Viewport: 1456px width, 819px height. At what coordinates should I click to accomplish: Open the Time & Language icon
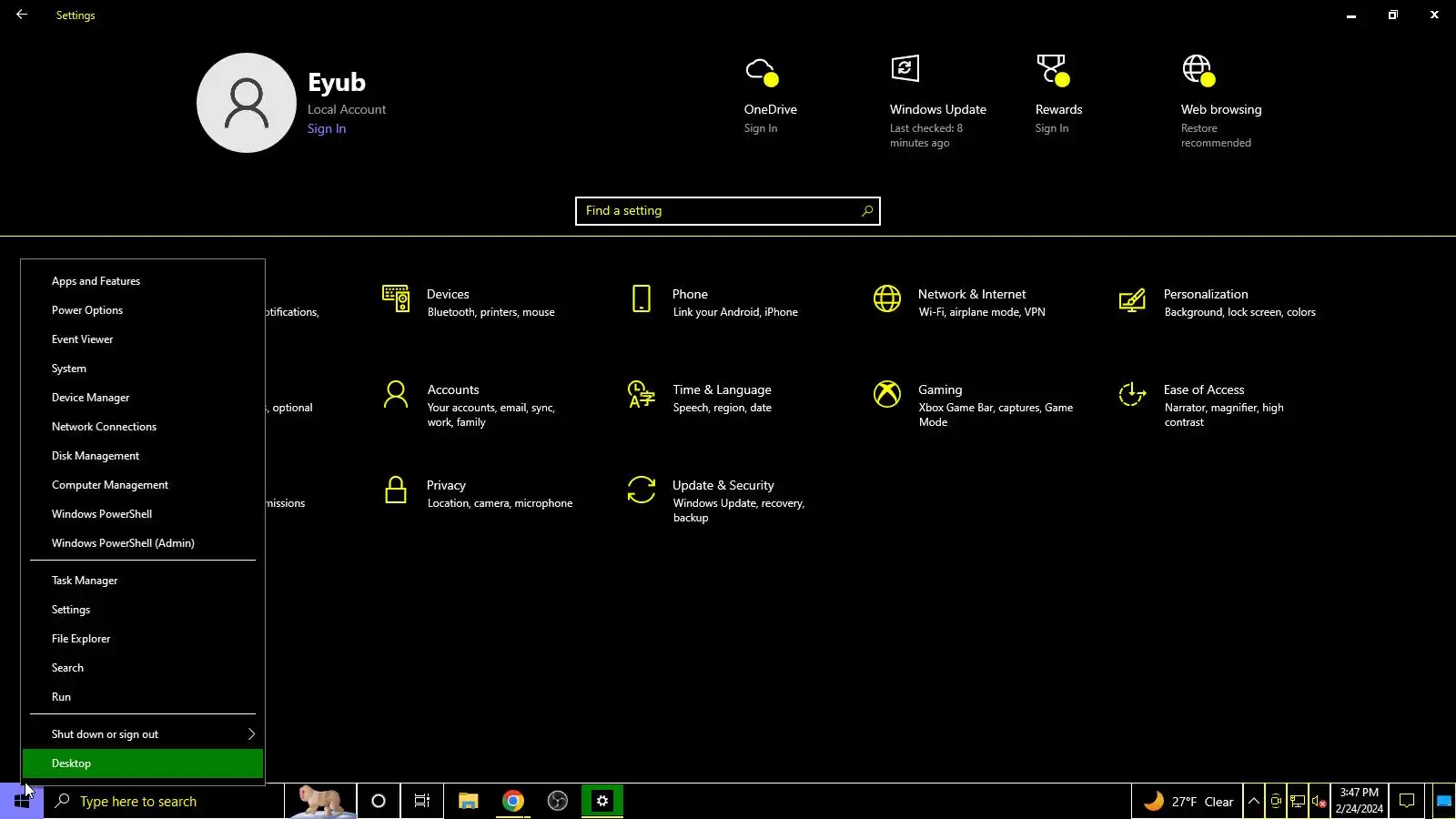coord(642,394)
